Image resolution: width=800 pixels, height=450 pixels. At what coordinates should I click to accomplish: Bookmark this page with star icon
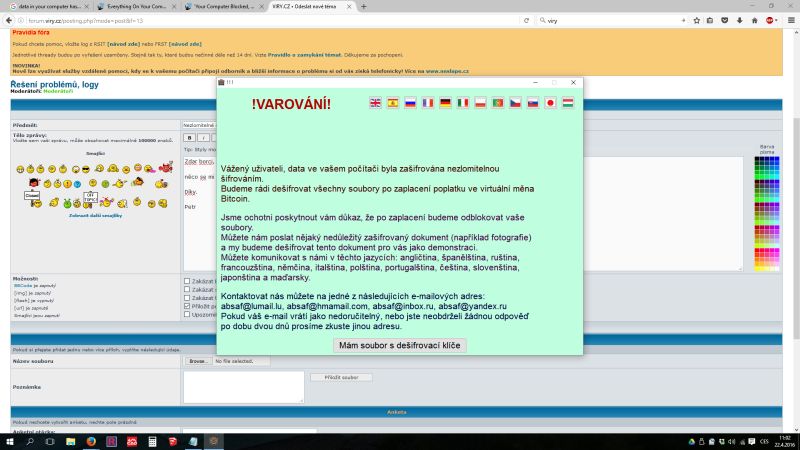pos(696,20)
